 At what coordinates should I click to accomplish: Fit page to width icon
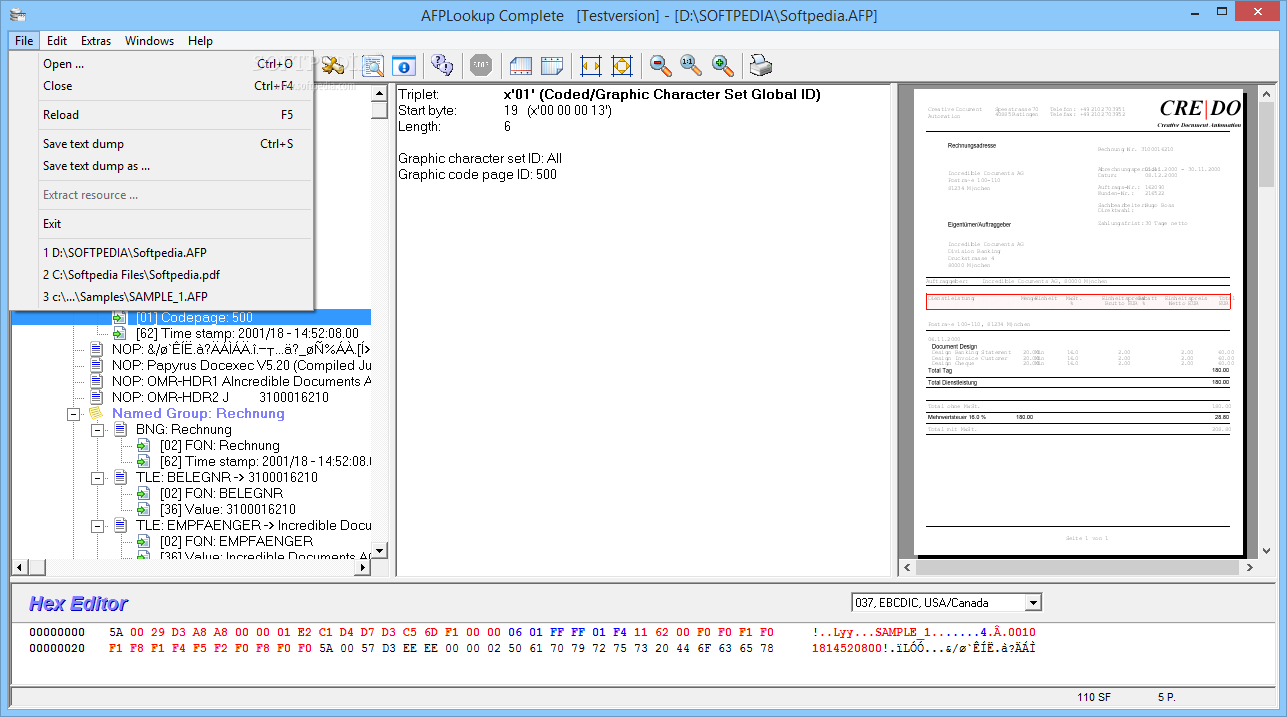[590, 66]
